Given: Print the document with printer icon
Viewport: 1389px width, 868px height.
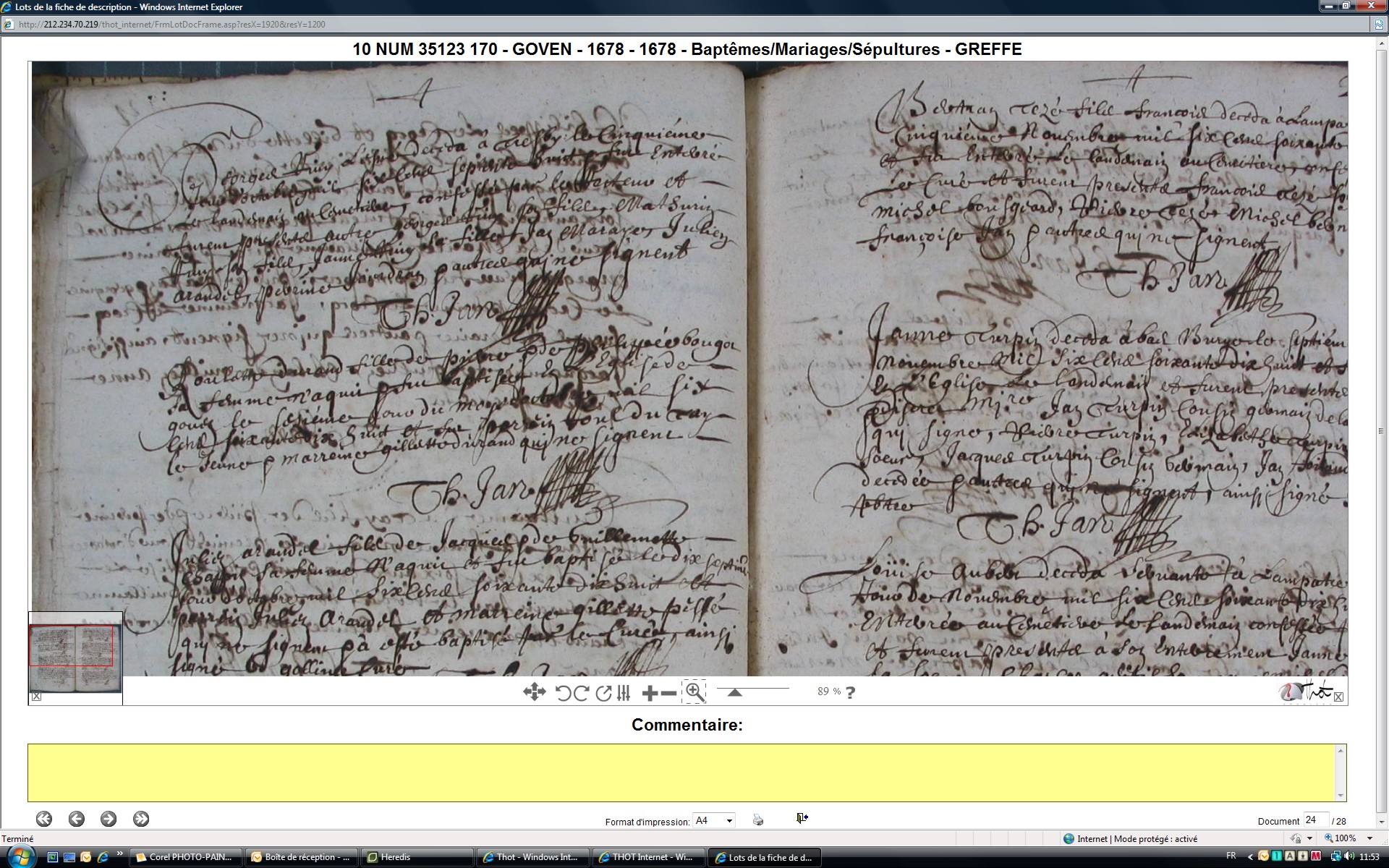Looking at the screenshot, I should pos(757,820).
